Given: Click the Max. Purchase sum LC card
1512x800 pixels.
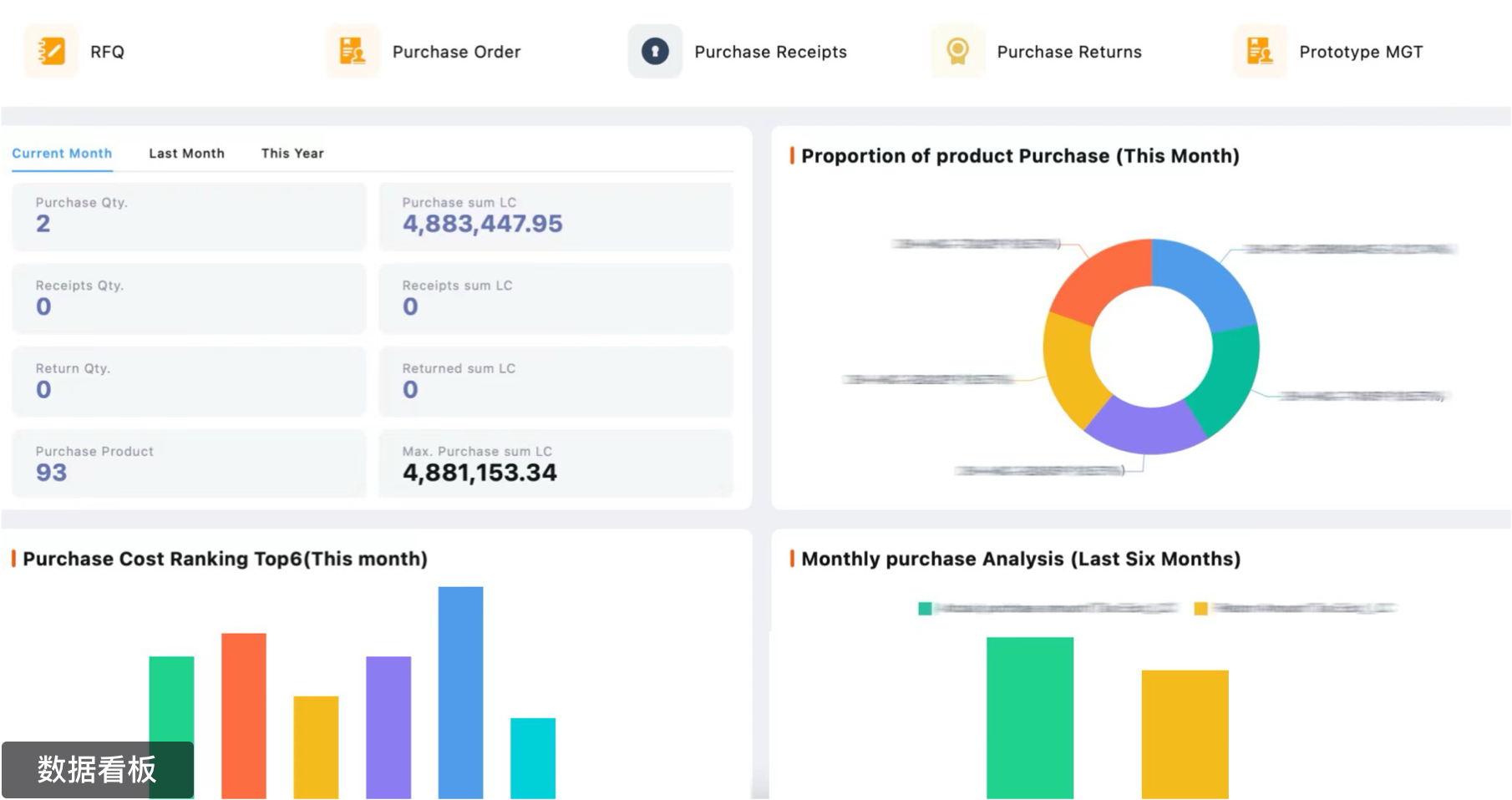Looking at the screenshot, I should 556,463.
